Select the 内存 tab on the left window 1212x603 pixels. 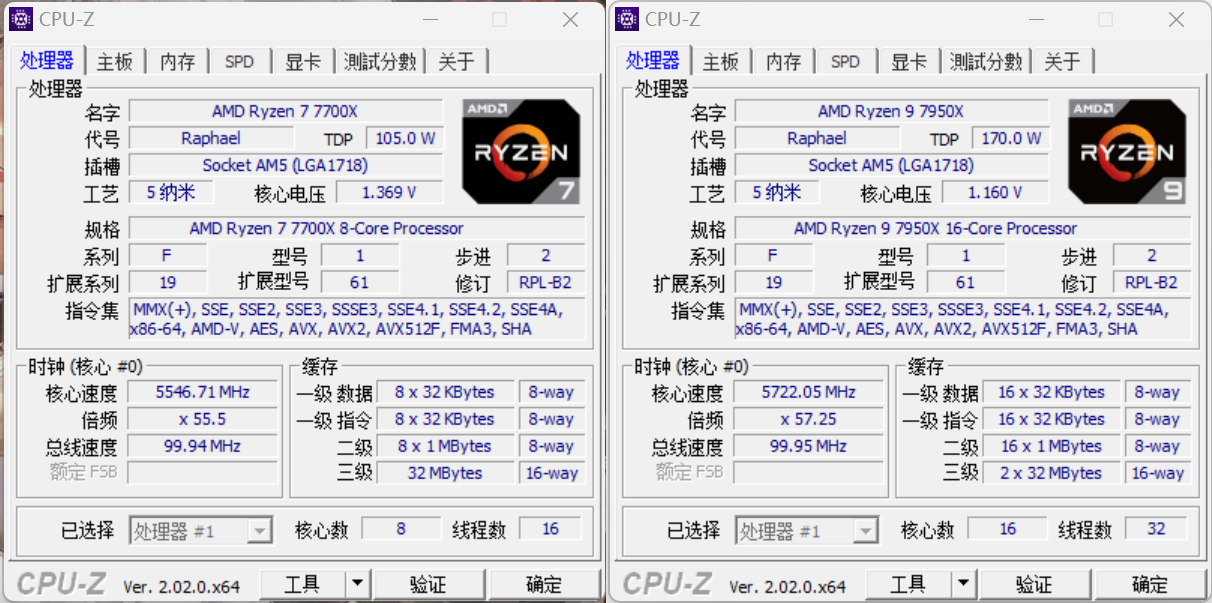pos(177,61)
